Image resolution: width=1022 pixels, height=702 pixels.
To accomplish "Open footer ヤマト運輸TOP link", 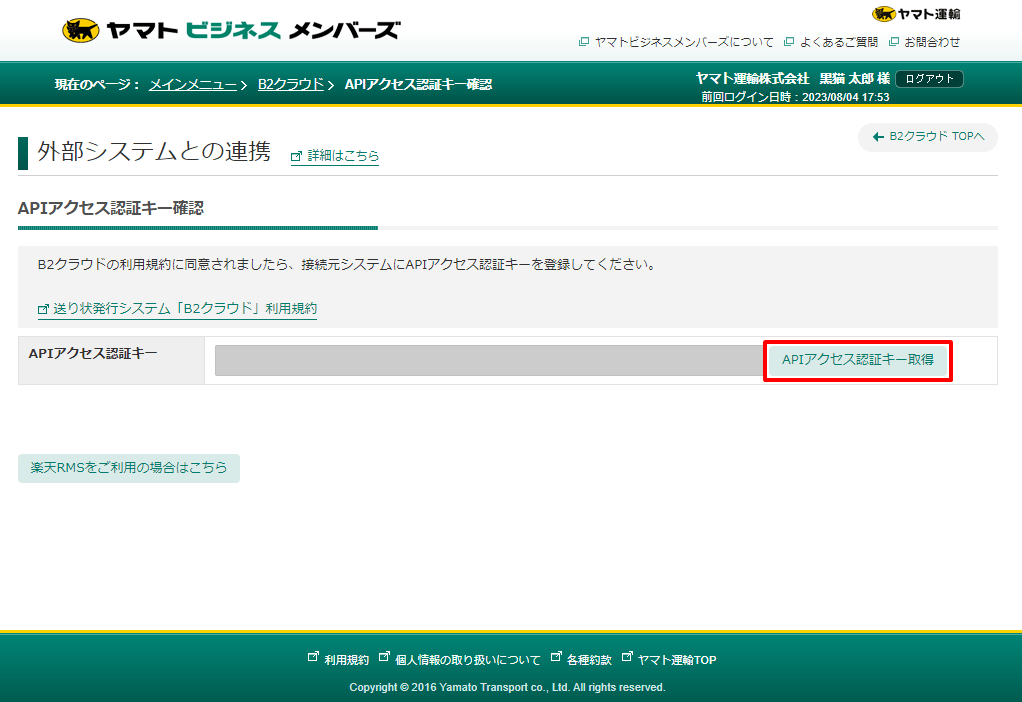I will click(x=676, y=660).
